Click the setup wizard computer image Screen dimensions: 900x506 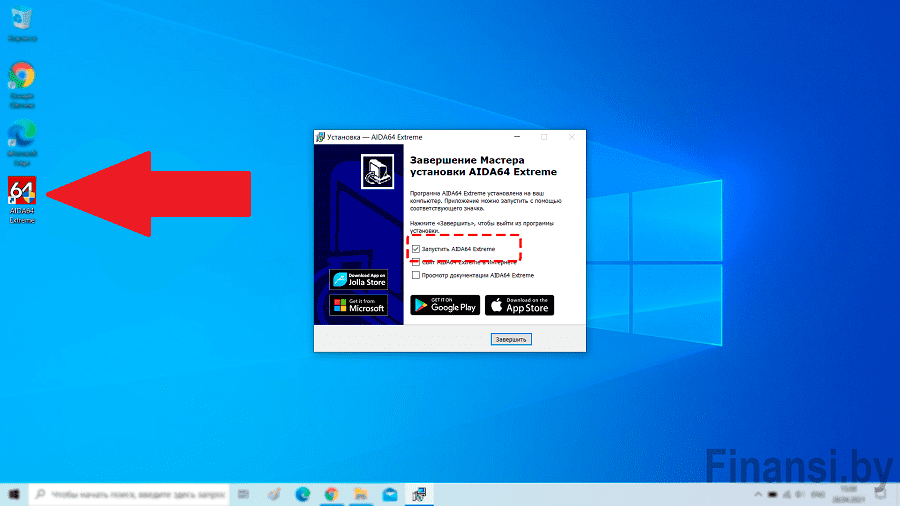coord(377,171)
